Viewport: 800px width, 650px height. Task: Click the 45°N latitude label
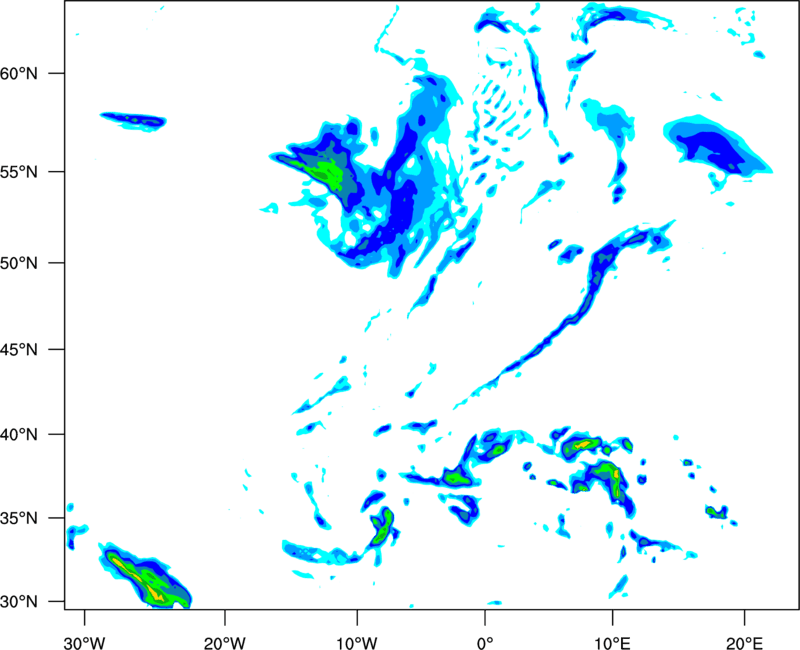coord(19,349)
